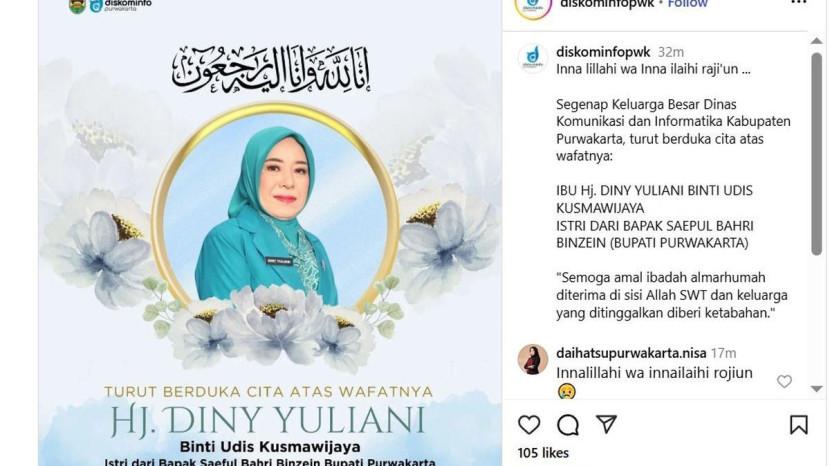View the 105 likes list
Screen dimensions: 830x466
[543, 453]
